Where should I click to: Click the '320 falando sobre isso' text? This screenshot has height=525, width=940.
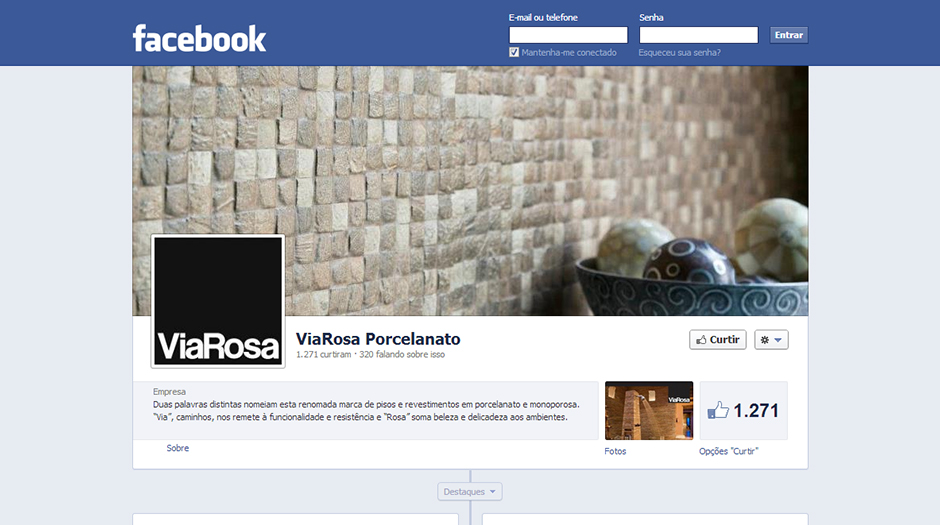point(402,355)
